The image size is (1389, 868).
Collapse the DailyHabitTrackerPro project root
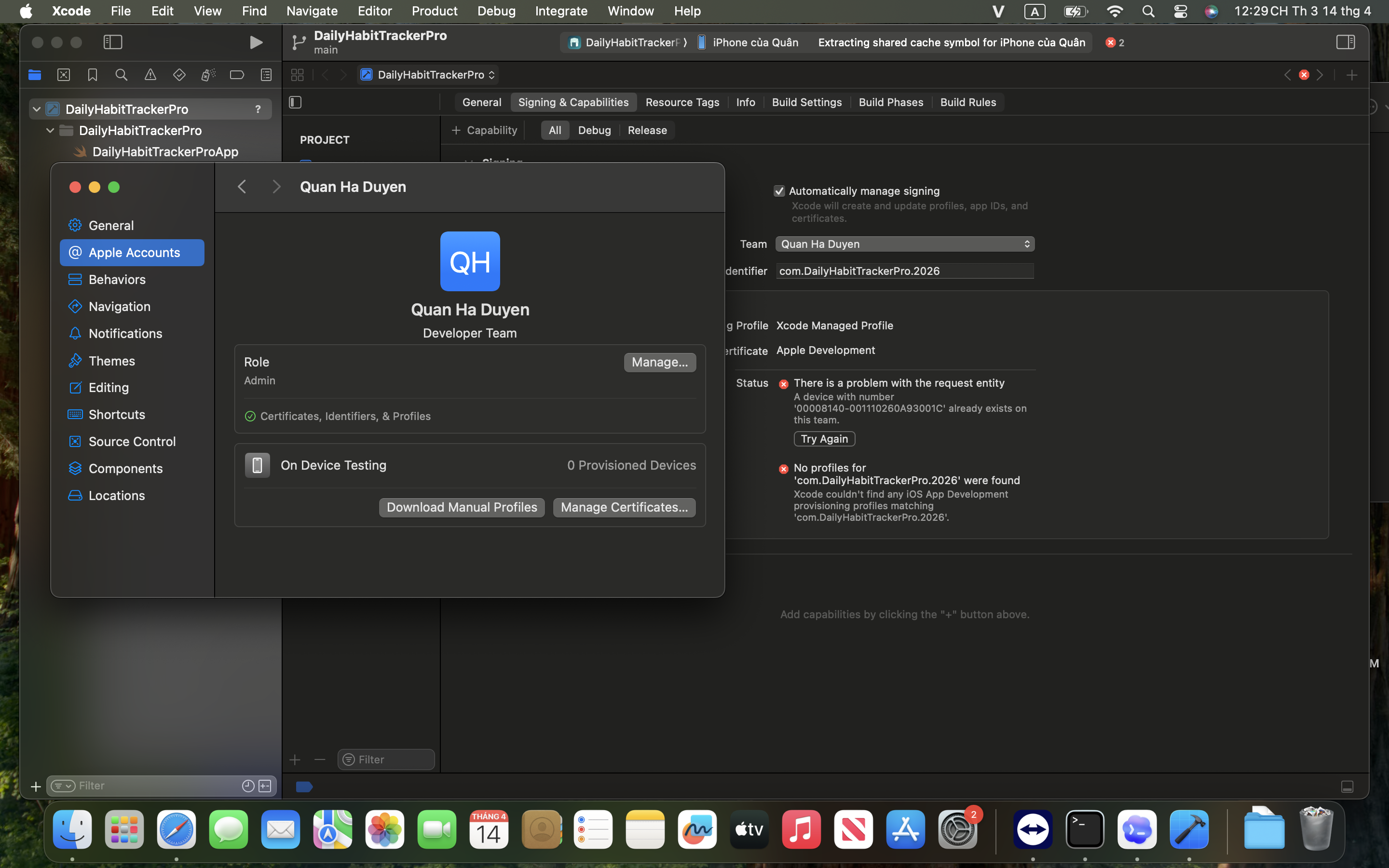pyautogui.click(x=37, y=109)
